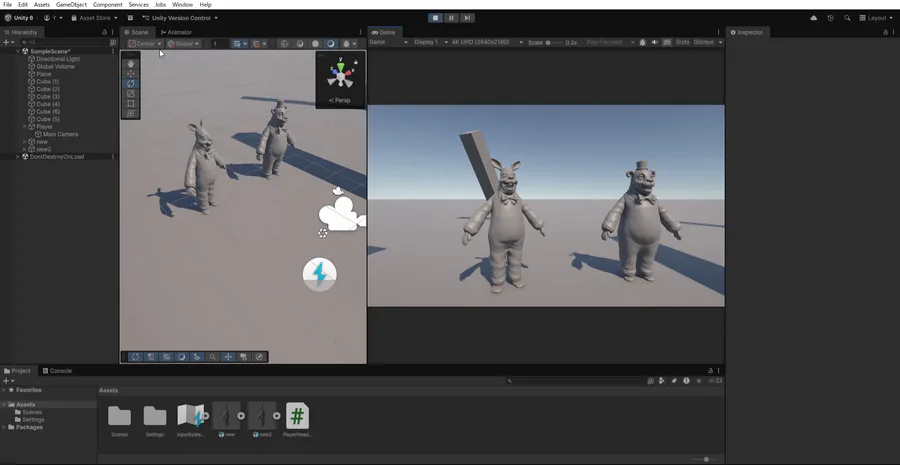Select the combined Transform tool
Screen dimensions: 900x465
(x=131, y=113)
